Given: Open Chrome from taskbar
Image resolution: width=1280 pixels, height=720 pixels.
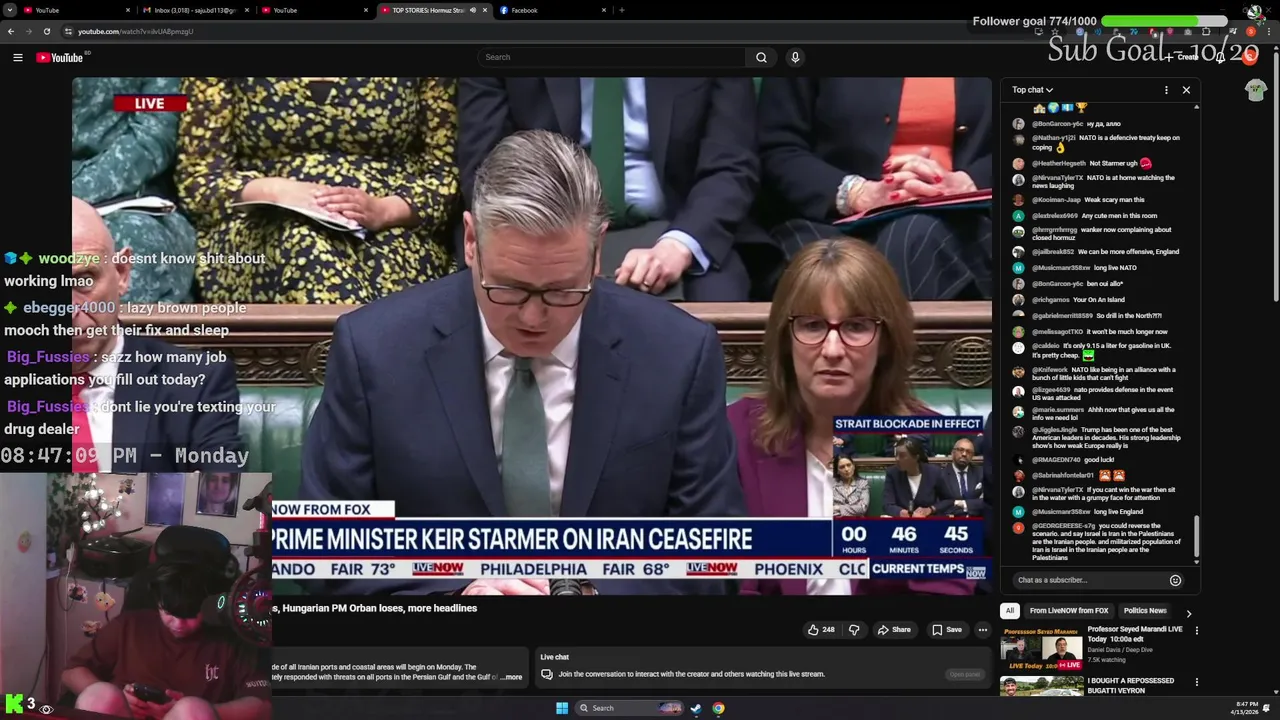Looking at the screenshot, I should (718, 708).
